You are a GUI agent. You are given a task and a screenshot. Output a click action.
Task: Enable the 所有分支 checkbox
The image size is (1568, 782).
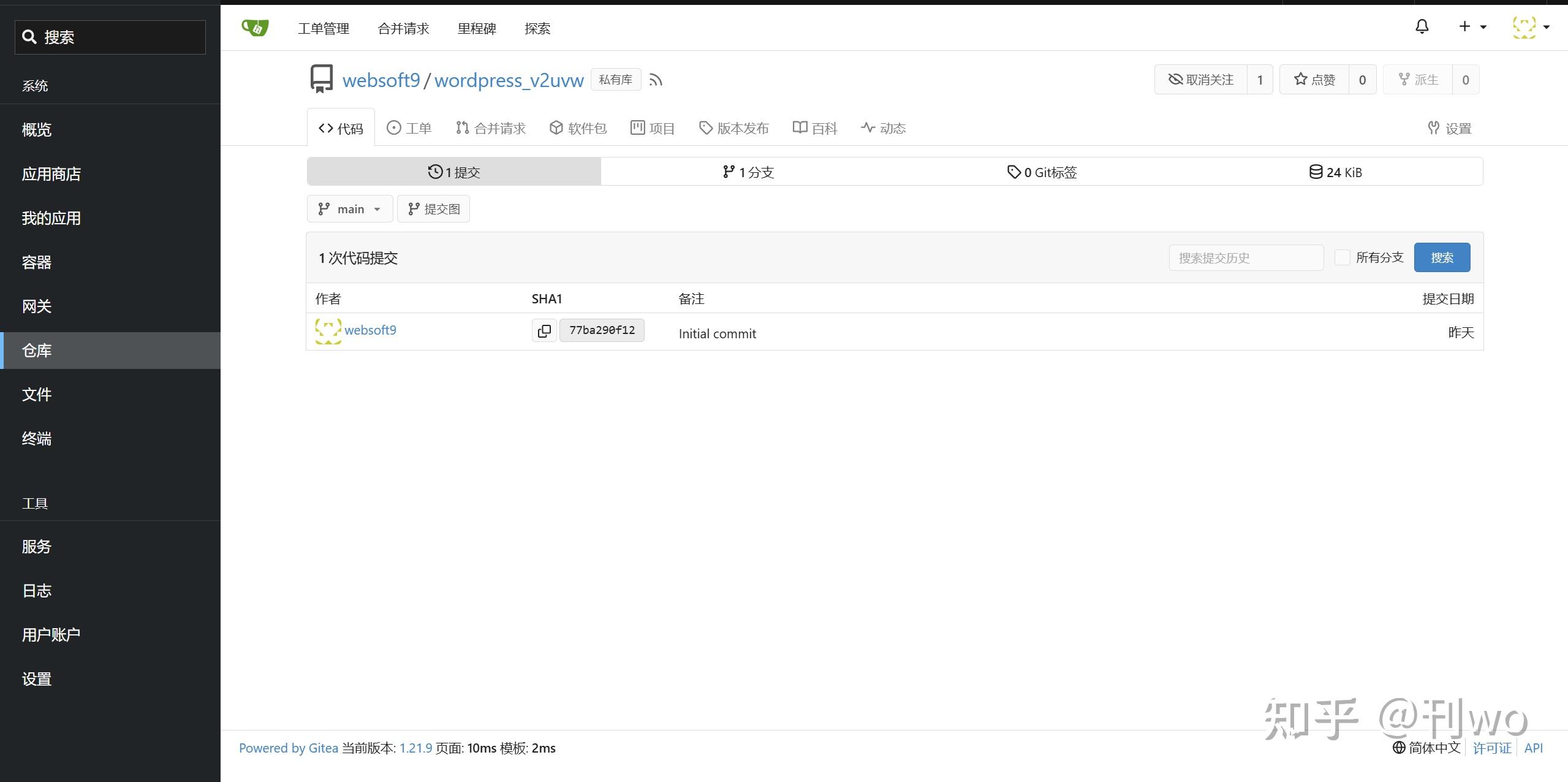coord(1343,257)
